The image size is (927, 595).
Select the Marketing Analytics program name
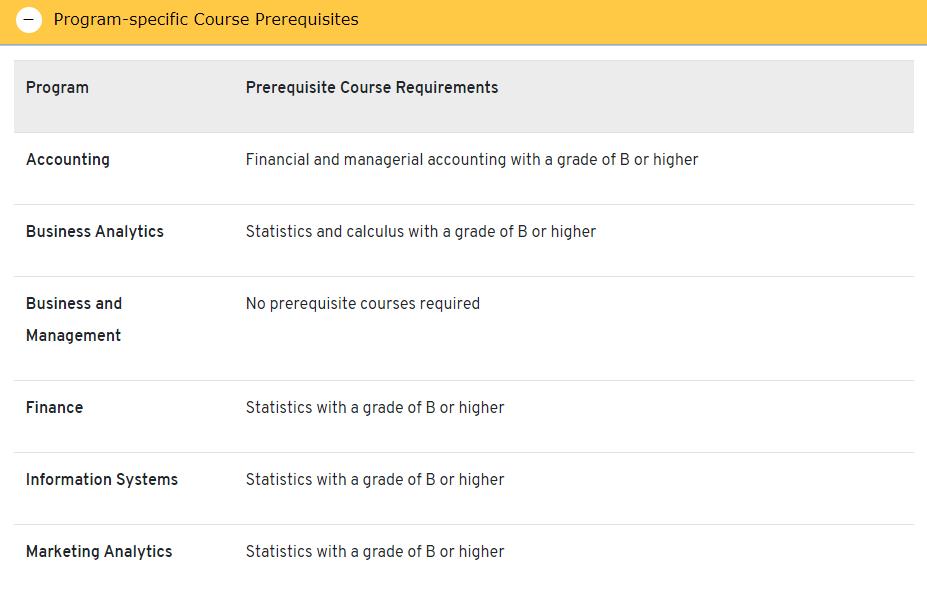click(99, 552)
